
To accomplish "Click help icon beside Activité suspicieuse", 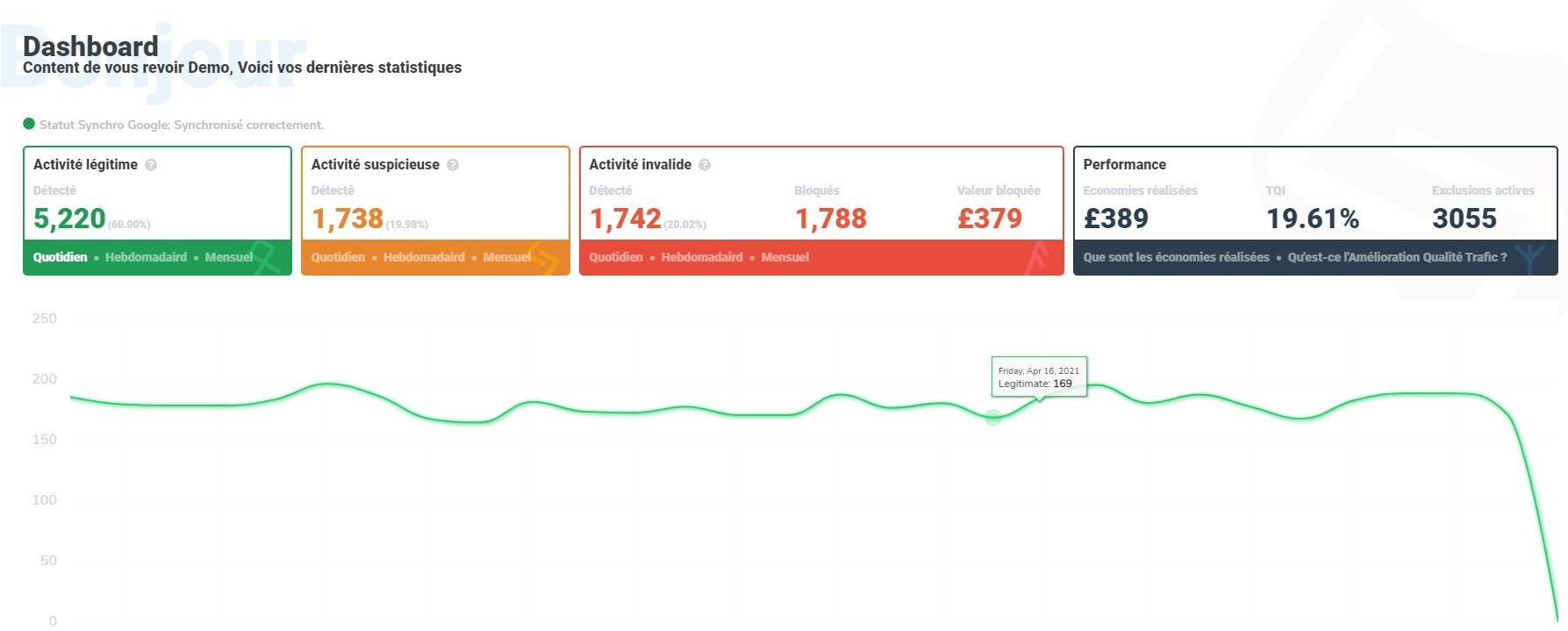I will 453,165.
